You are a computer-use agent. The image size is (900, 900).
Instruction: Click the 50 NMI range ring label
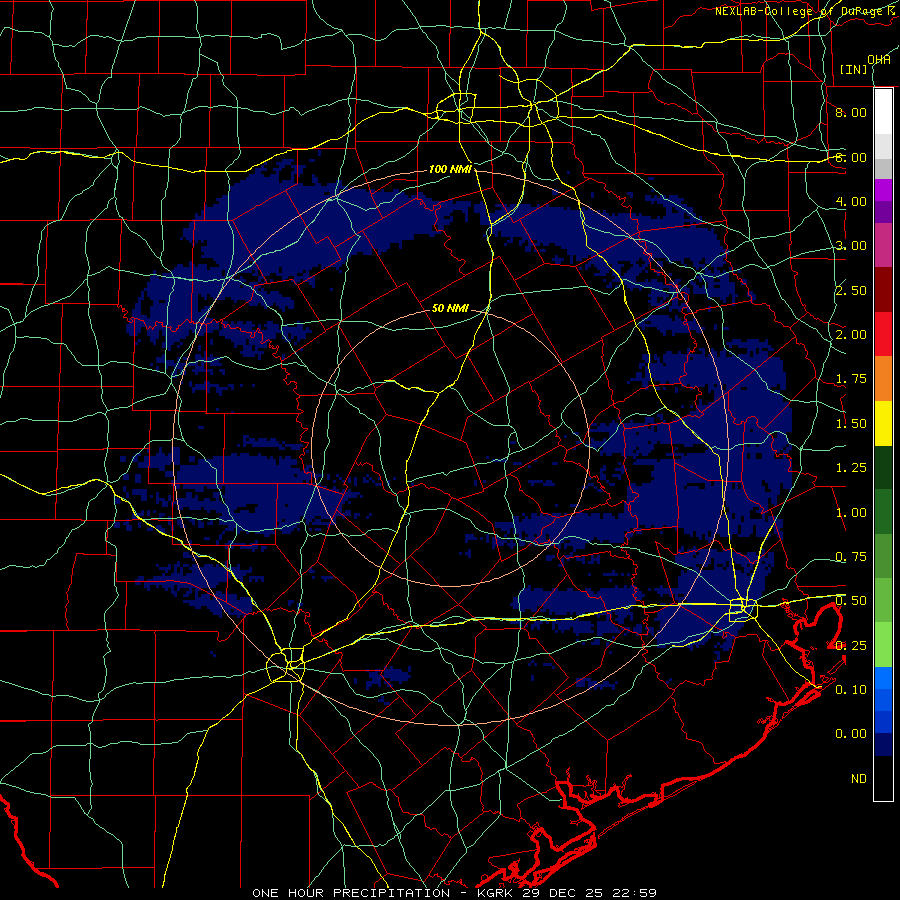[451, 308]
